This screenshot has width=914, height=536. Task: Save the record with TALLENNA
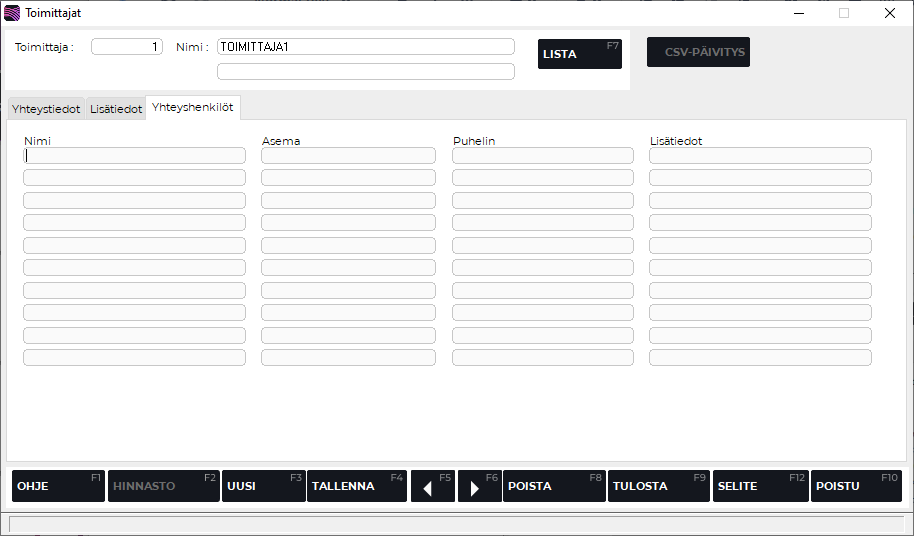(x=356, y=486)
